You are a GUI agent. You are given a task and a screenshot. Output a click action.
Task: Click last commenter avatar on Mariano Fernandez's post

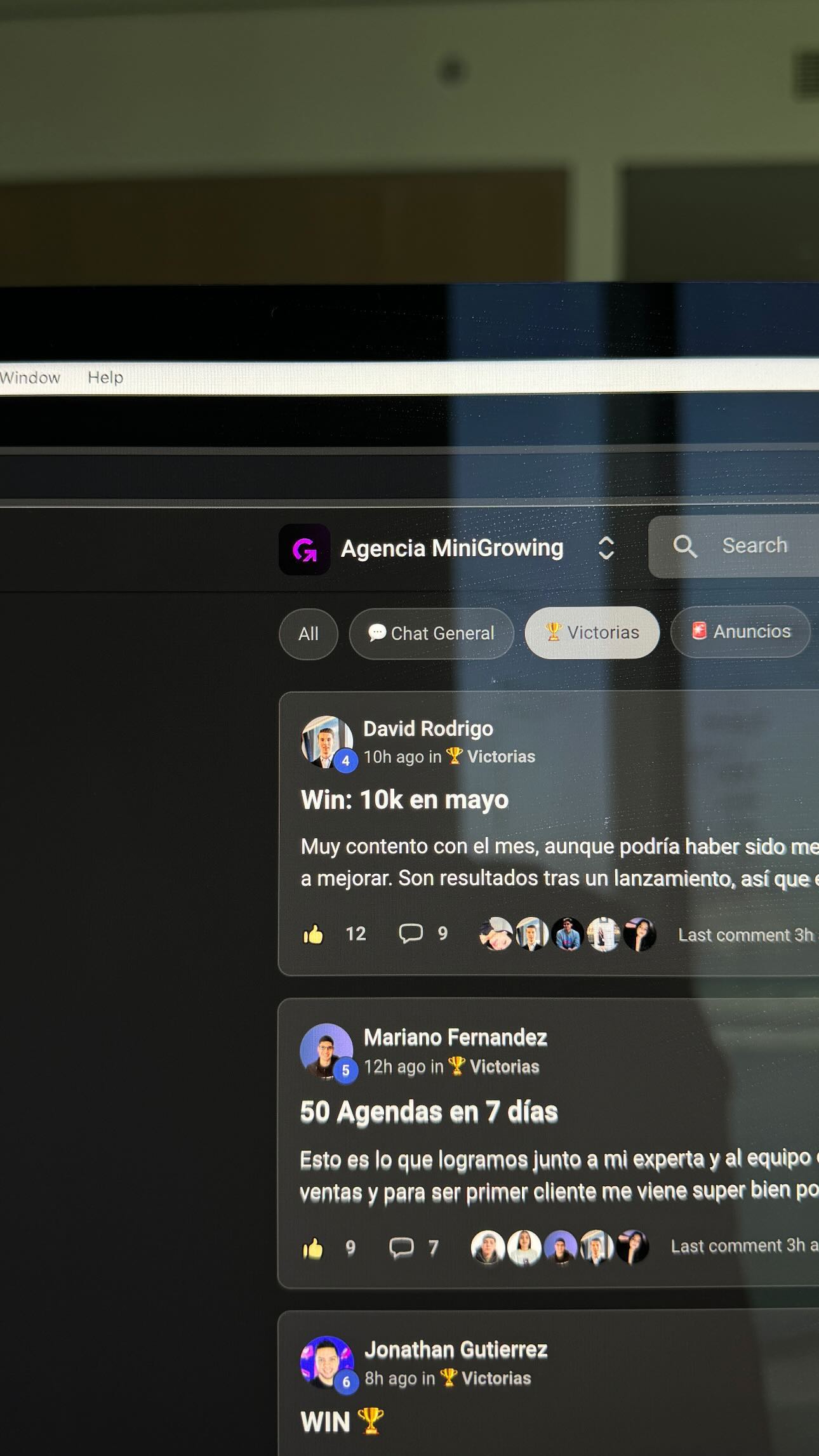632,1246
